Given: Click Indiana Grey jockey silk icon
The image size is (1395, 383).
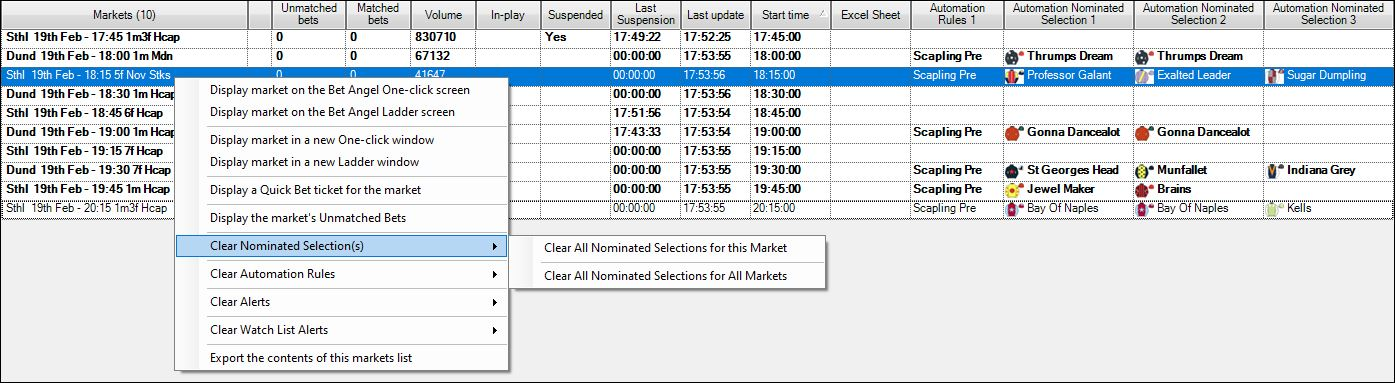Looking at the screenshot, I should (1275, 171).
